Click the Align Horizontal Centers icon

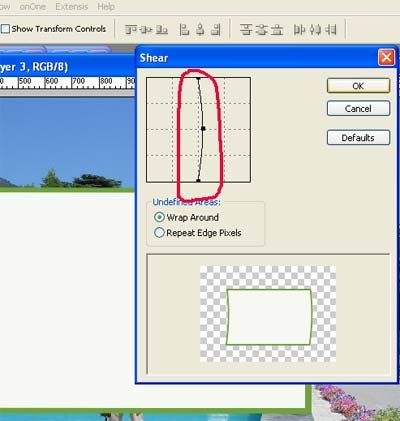click(x=200, y=30)
